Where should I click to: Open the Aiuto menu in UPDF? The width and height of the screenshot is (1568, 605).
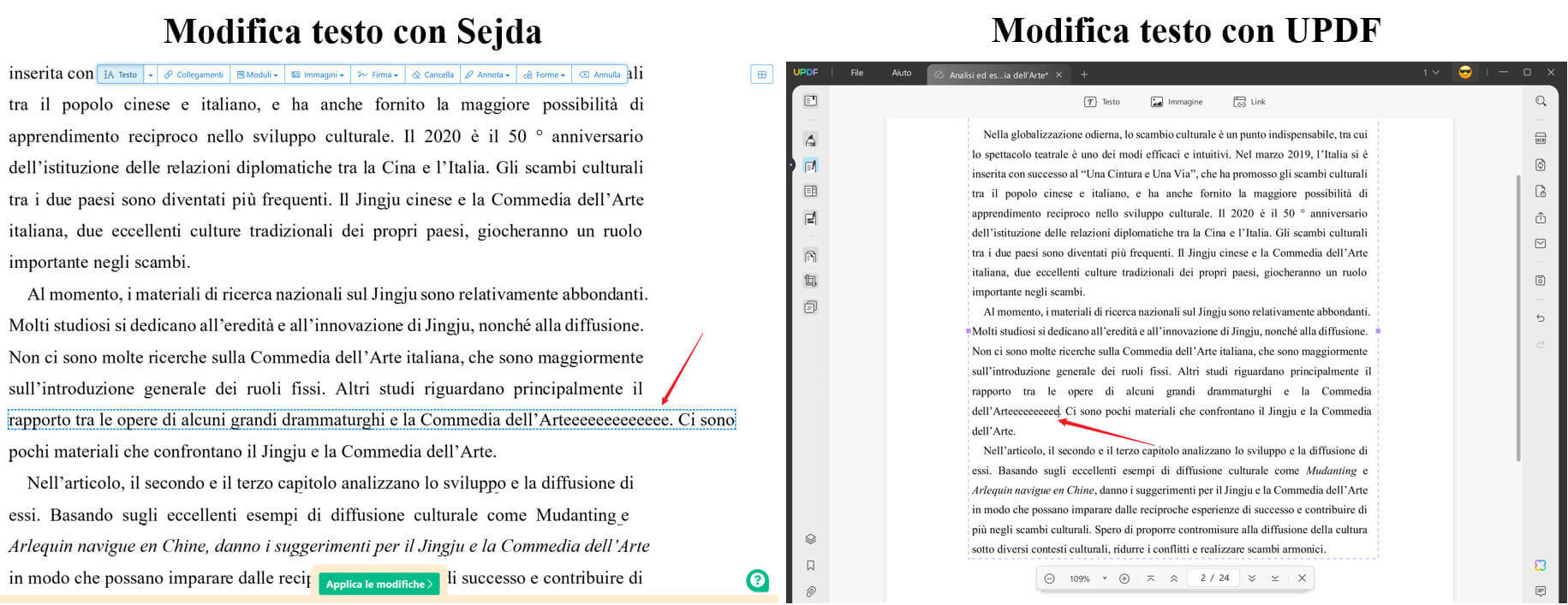(902, 73)
